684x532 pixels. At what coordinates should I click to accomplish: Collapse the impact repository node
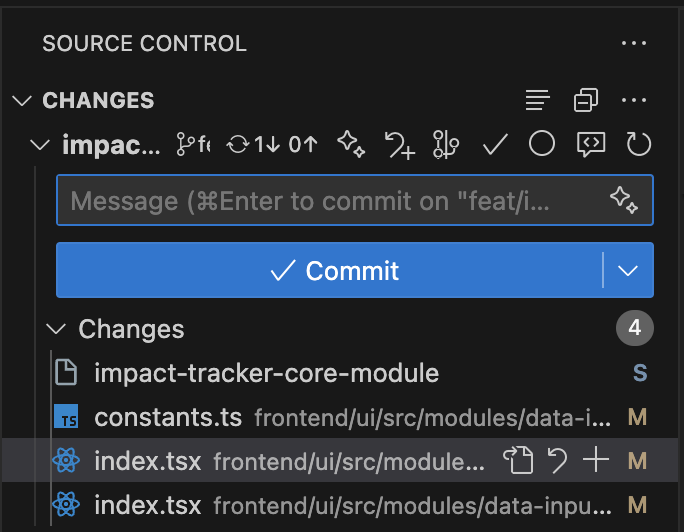pyautogui.click(x=40, y=145)
